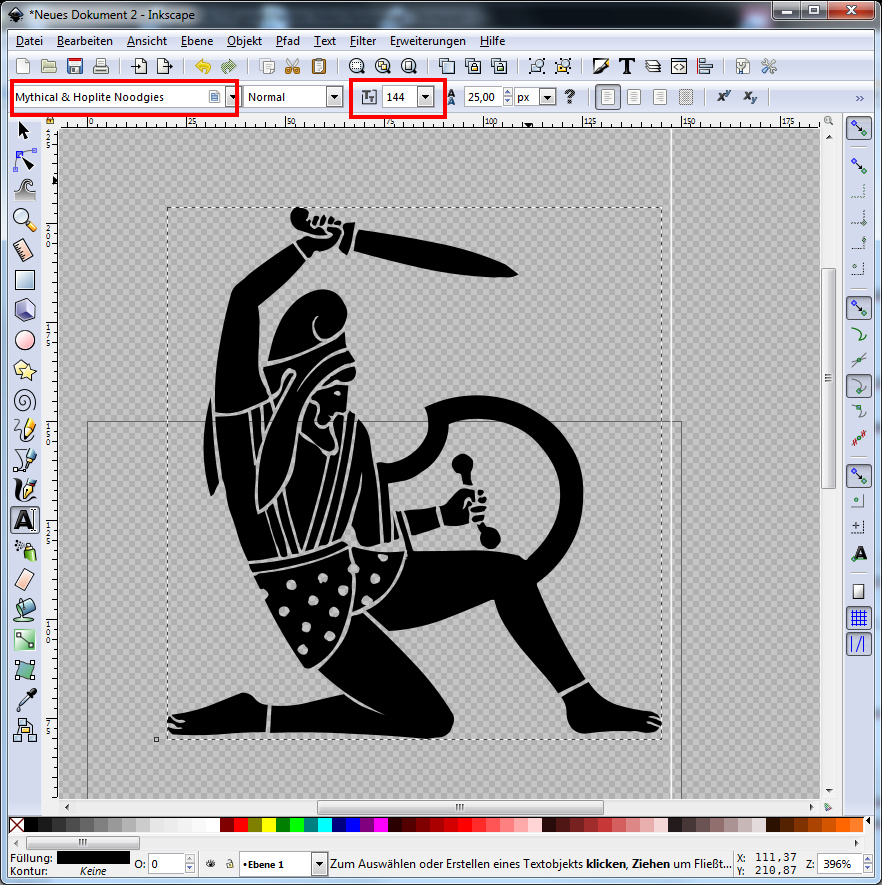This screenshot has width=882, height=885.
Task: Select the Zoom magnifier tool
Action: pyautogui.click(x=25, y=221)
